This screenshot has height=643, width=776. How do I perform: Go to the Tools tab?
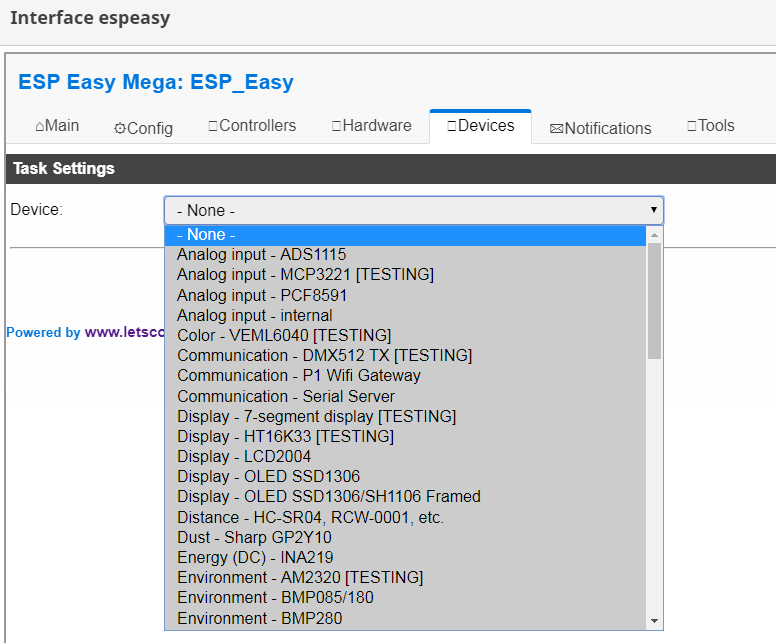point(711,126)
